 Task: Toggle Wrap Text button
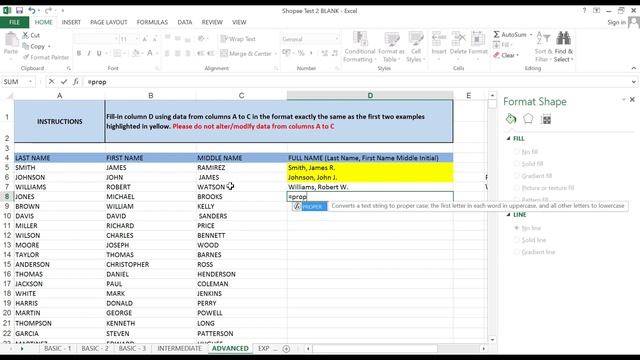click(238, 39)
